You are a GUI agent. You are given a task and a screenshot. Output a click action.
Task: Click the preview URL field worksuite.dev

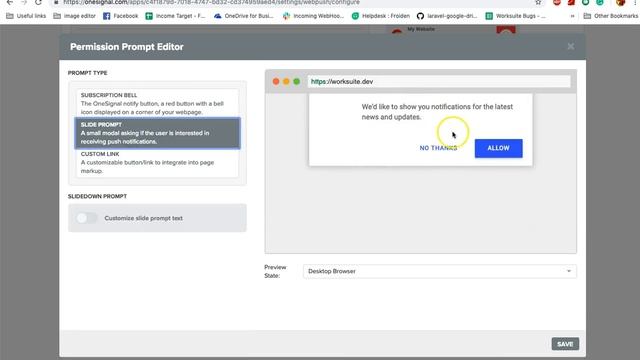click(x=439, y=82)
